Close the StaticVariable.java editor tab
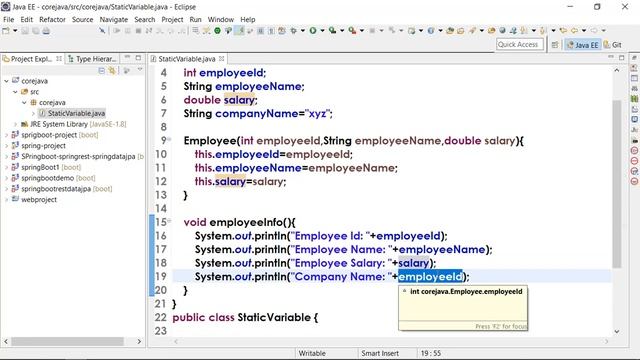 (222, 59)
